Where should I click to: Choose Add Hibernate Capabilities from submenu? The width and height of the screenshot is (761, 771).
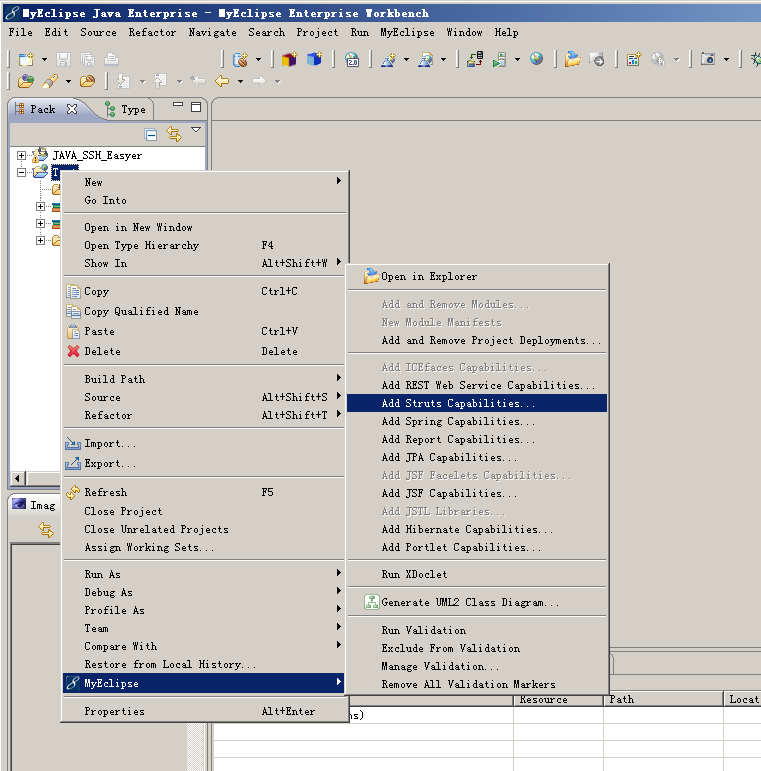467,530
